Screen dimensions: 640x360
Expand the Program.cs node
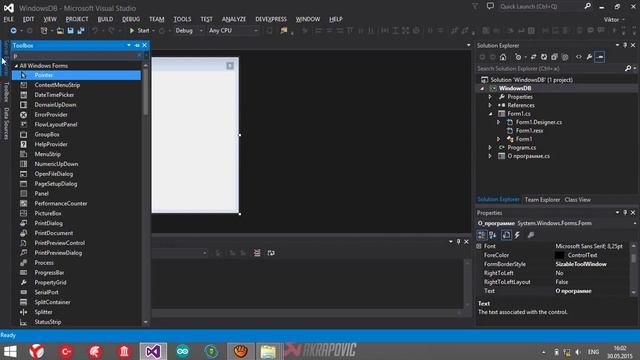[490, 148]
